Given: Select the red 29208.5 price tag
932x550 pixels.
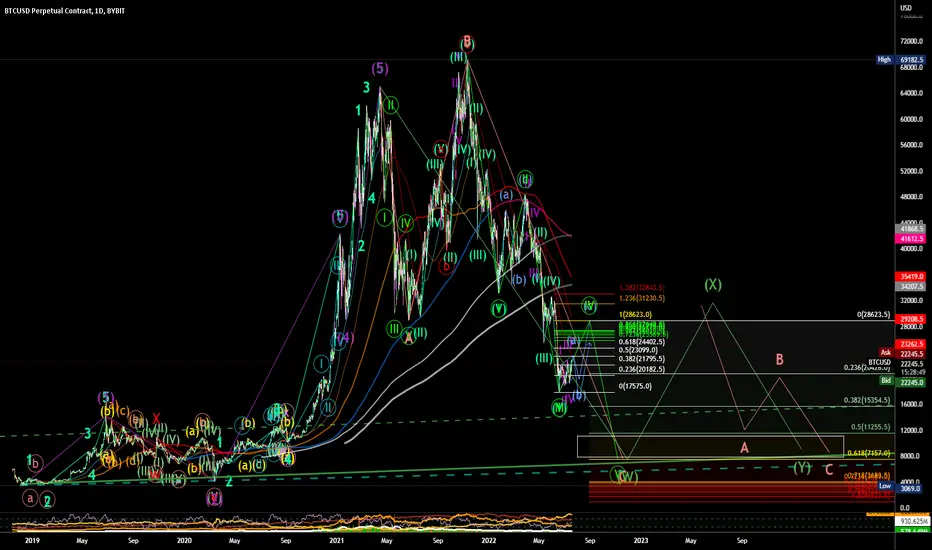Looking at the screenshot, I should [910, 319].
